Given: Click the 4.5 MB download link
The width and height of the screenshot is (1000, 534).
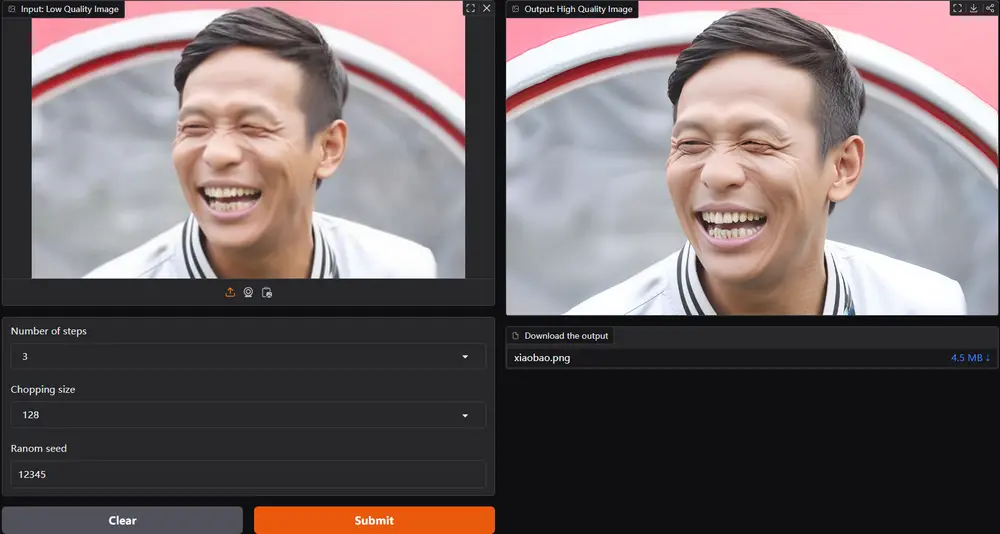Looking at the screenshot, I should (x=970, y=358).
